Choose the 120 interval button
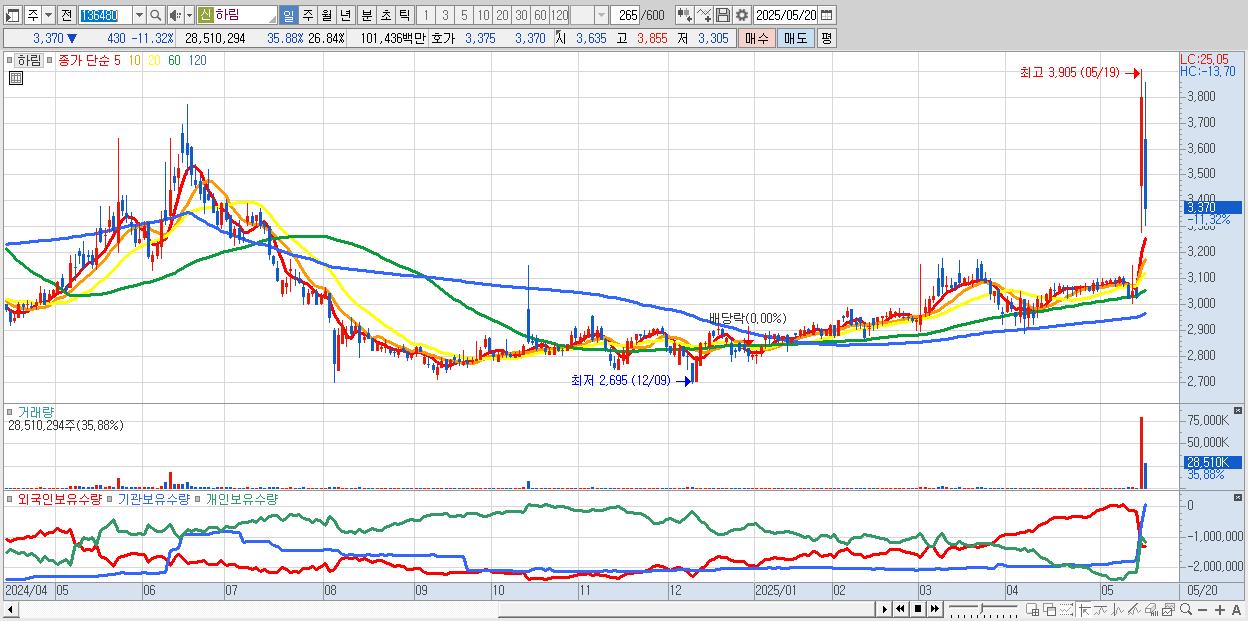The height and width of the screenshot is (621, 1248). pyautogui.click(x=560, y=15)
